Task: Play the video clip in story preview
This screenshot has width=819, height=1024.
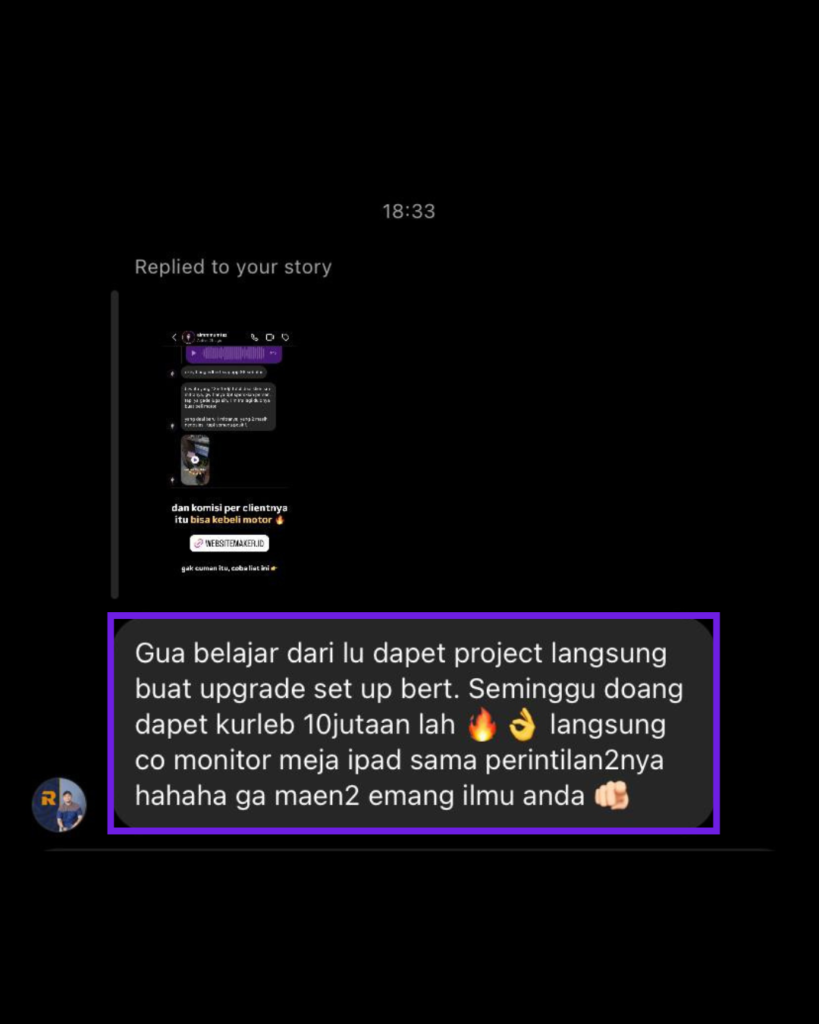Action: tap(195, 460)
